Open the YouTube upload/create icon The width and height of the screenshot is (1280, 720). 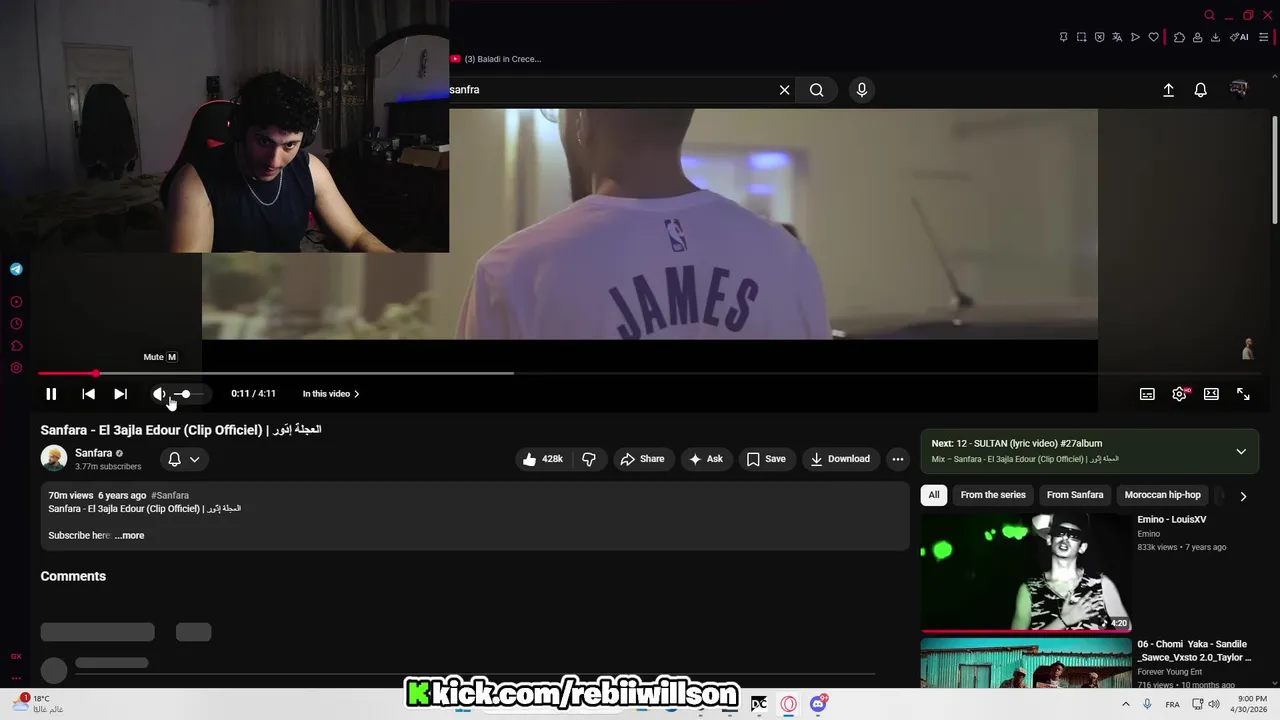pos(1168,90)
